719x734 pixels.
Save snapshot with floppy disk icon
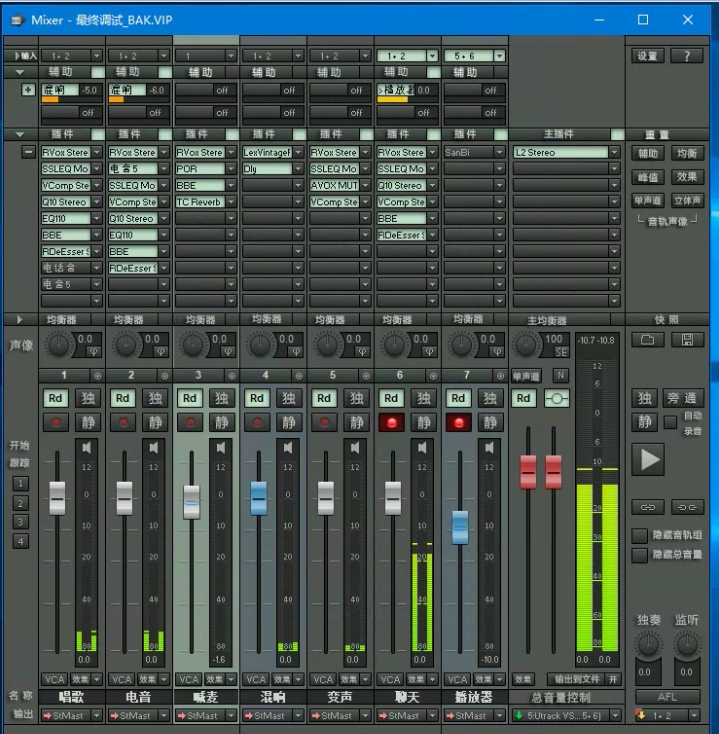(x=687, y=339)
